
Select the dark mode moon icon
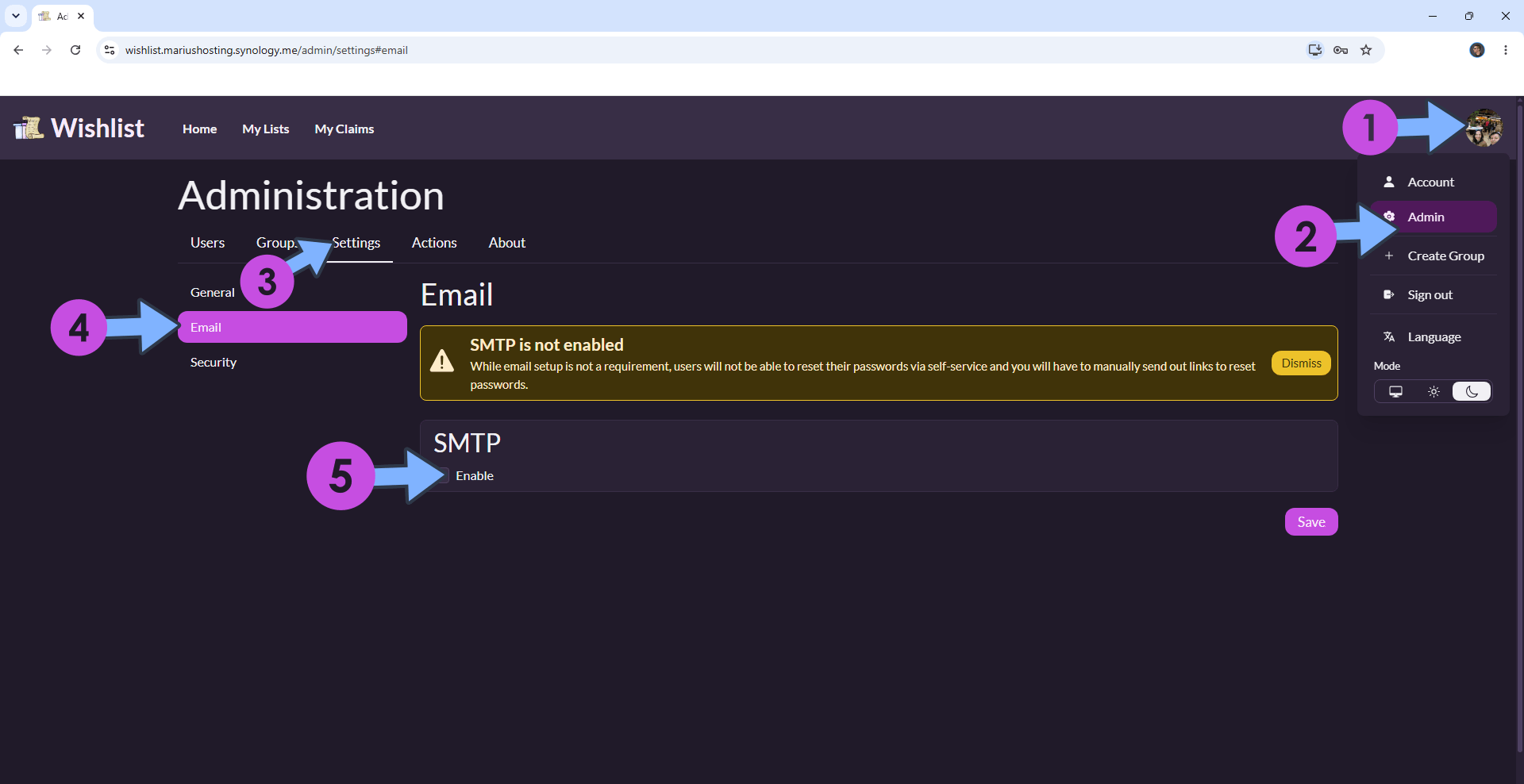(1472, 391)
